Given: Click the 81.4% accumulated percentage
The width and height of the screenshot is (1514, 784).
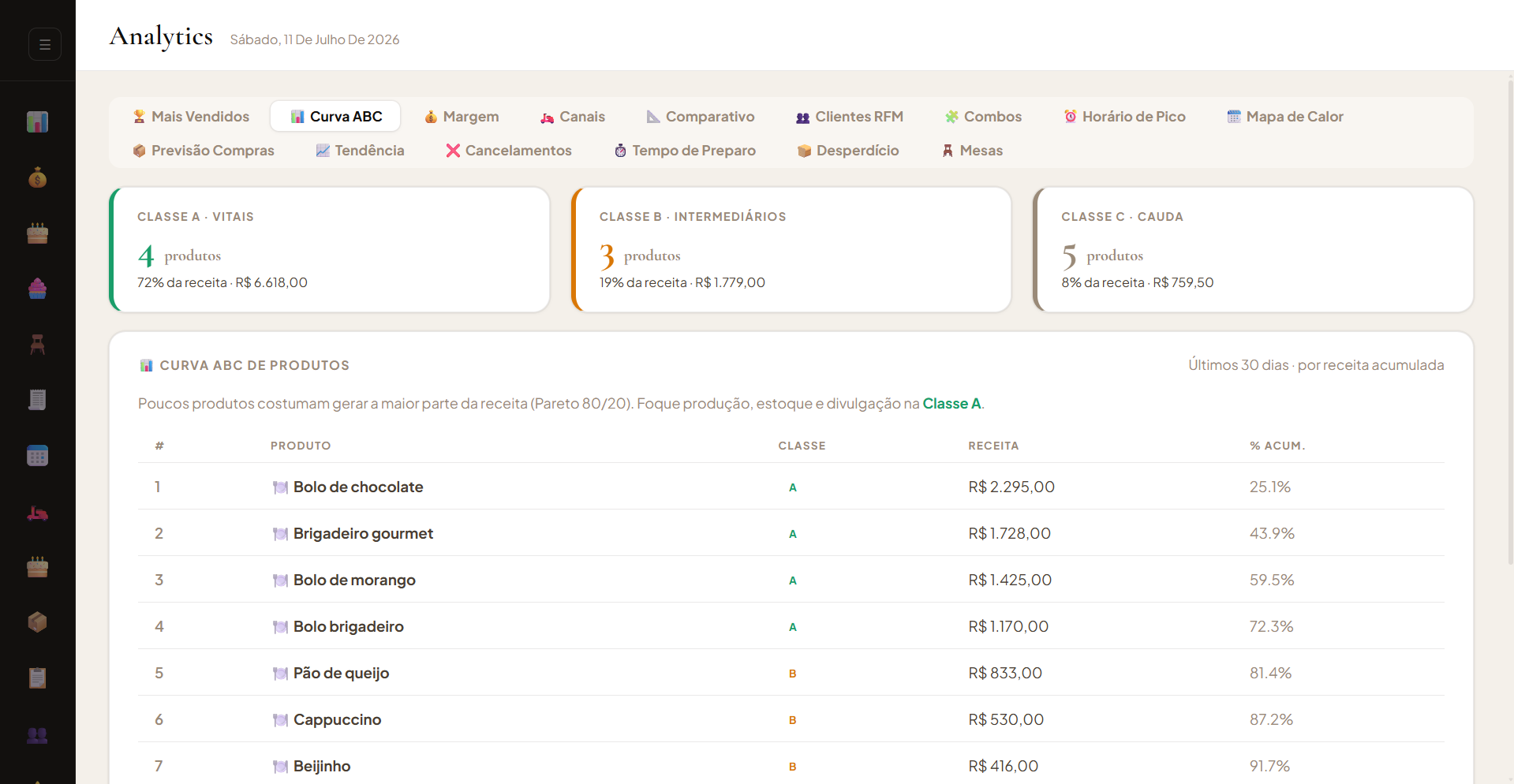Looking at the screenshot, I should (1270, 674).
